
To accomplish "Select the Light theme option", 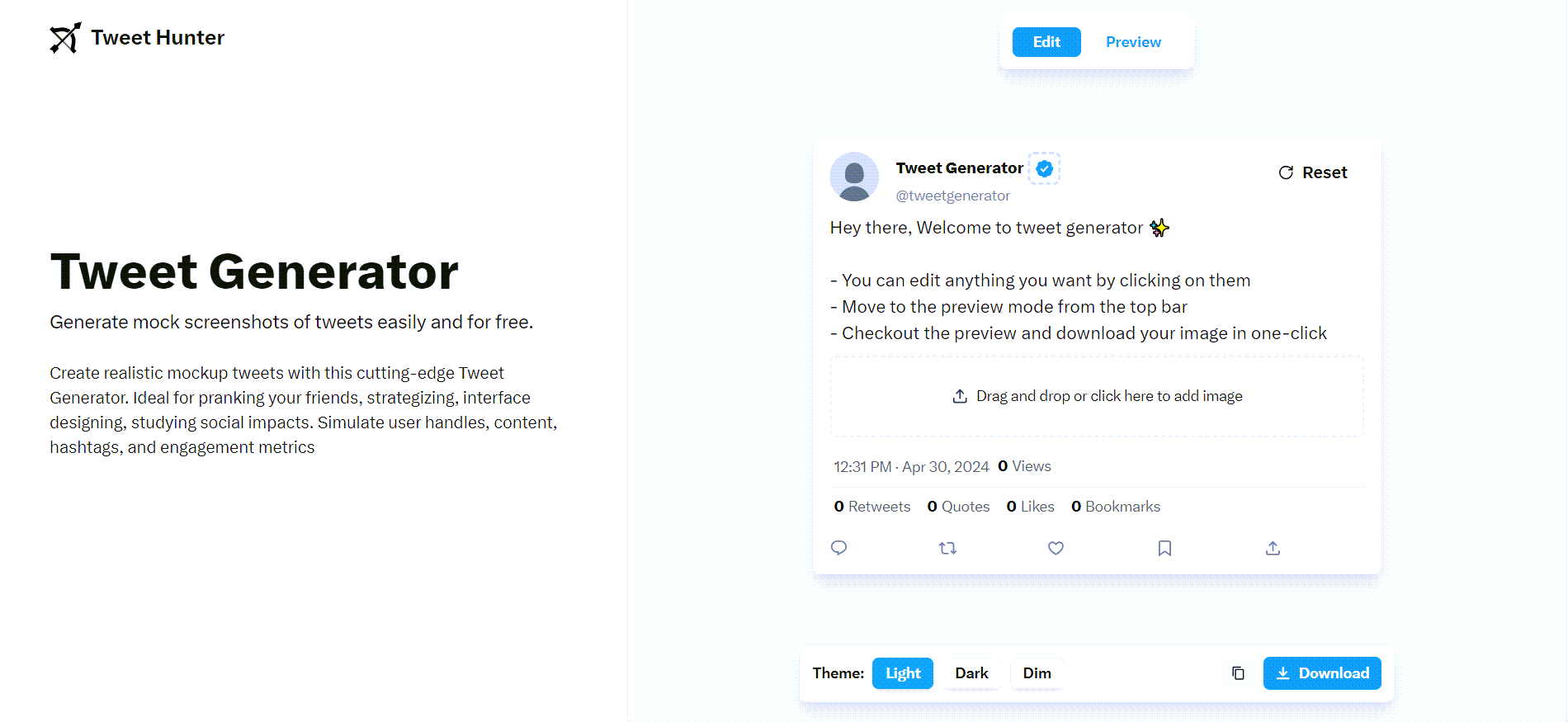I will coord(902,672).
